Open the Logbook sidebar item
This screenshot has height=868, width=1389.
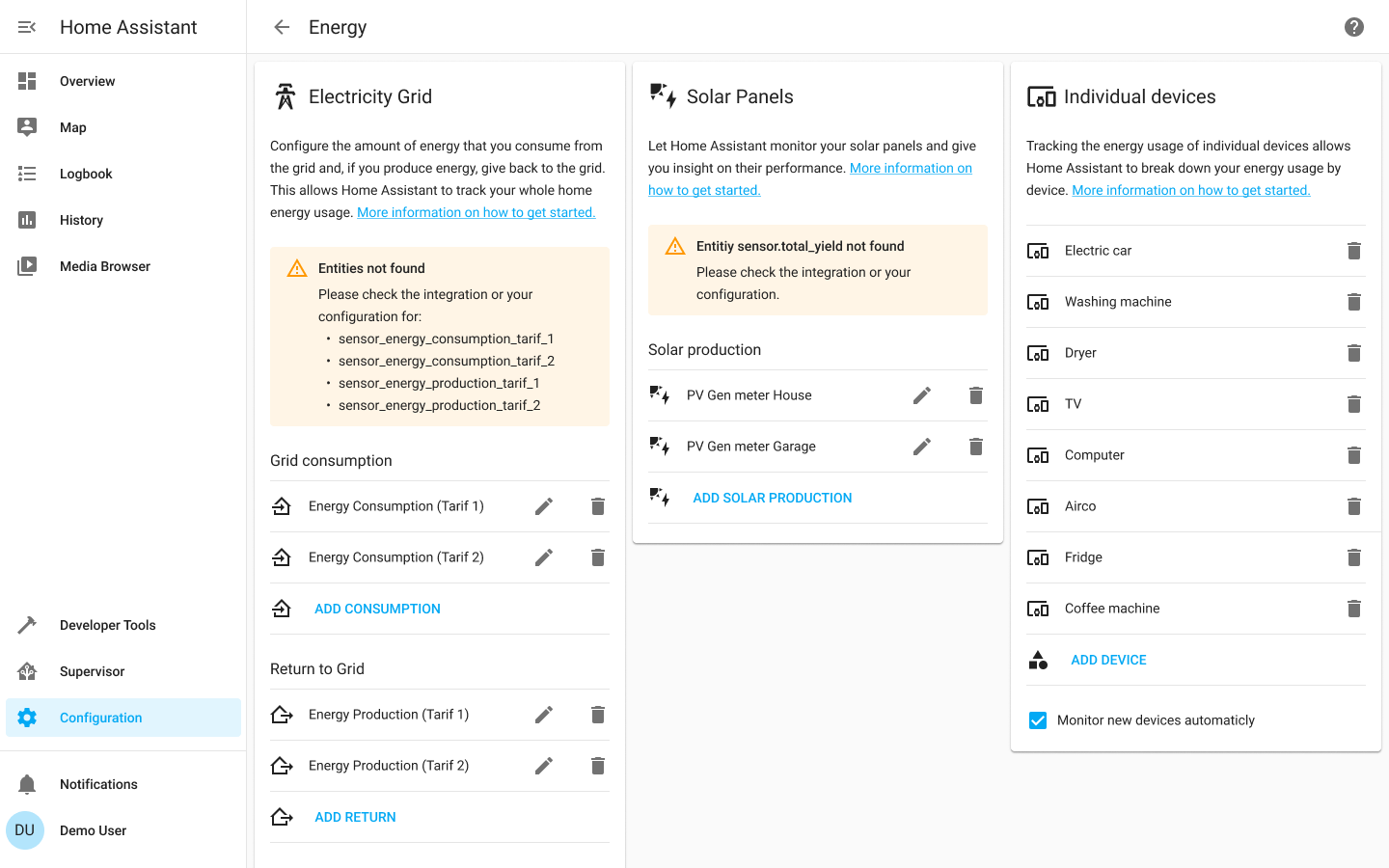pos(86,174)
